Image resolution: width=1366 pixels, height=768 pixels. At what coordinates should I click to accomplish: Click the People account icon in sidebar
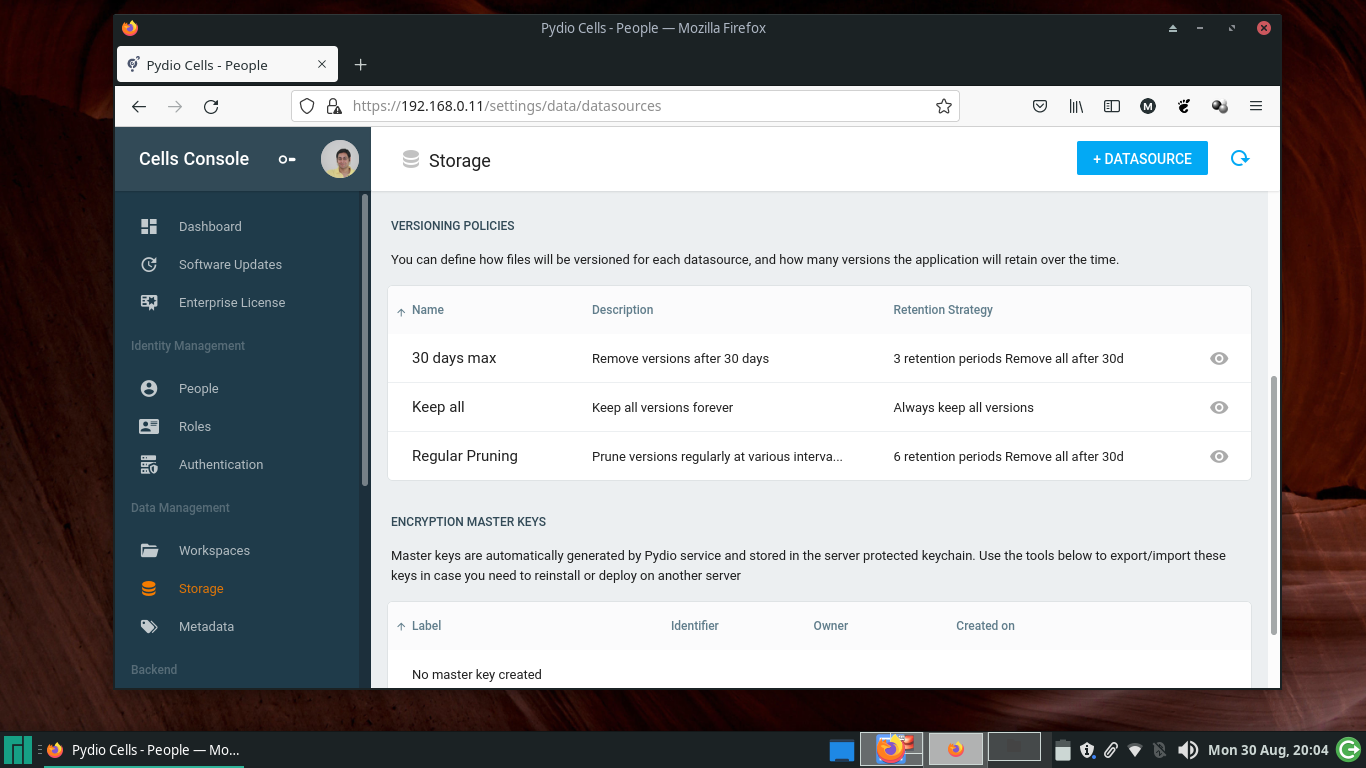[149, 388]
